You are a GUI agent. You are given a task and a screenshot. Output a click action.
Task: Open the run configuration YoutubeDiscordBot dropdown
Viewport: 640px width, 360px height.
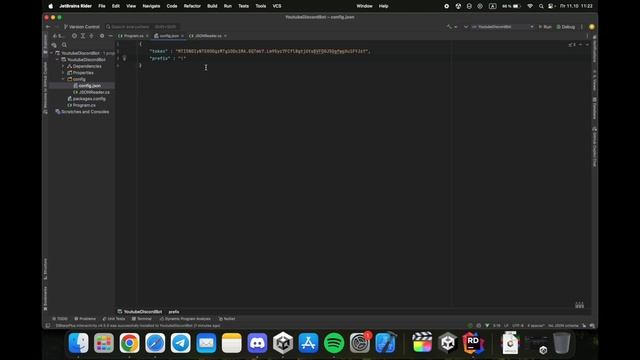click(x=503, y=27)
